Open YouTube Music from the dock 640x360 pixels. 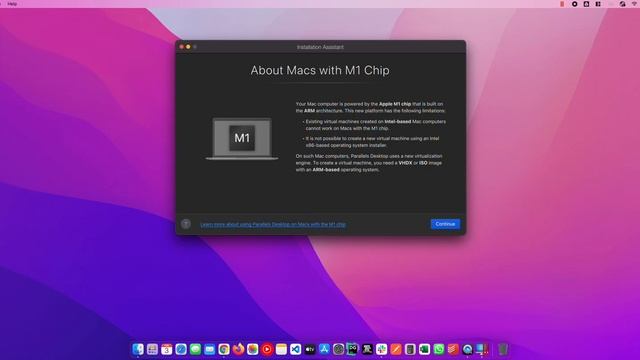pos(267,349)
